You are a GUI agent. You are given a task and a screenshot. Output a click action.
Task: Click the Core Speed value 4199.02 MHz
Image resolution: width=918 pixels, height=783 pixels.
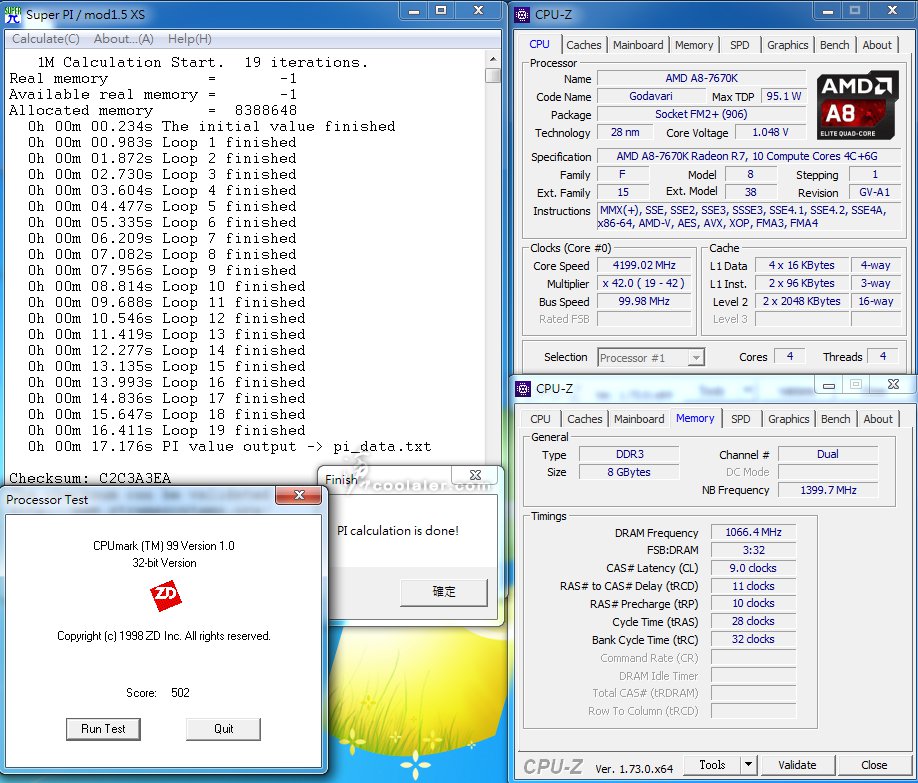pos(644,265)
